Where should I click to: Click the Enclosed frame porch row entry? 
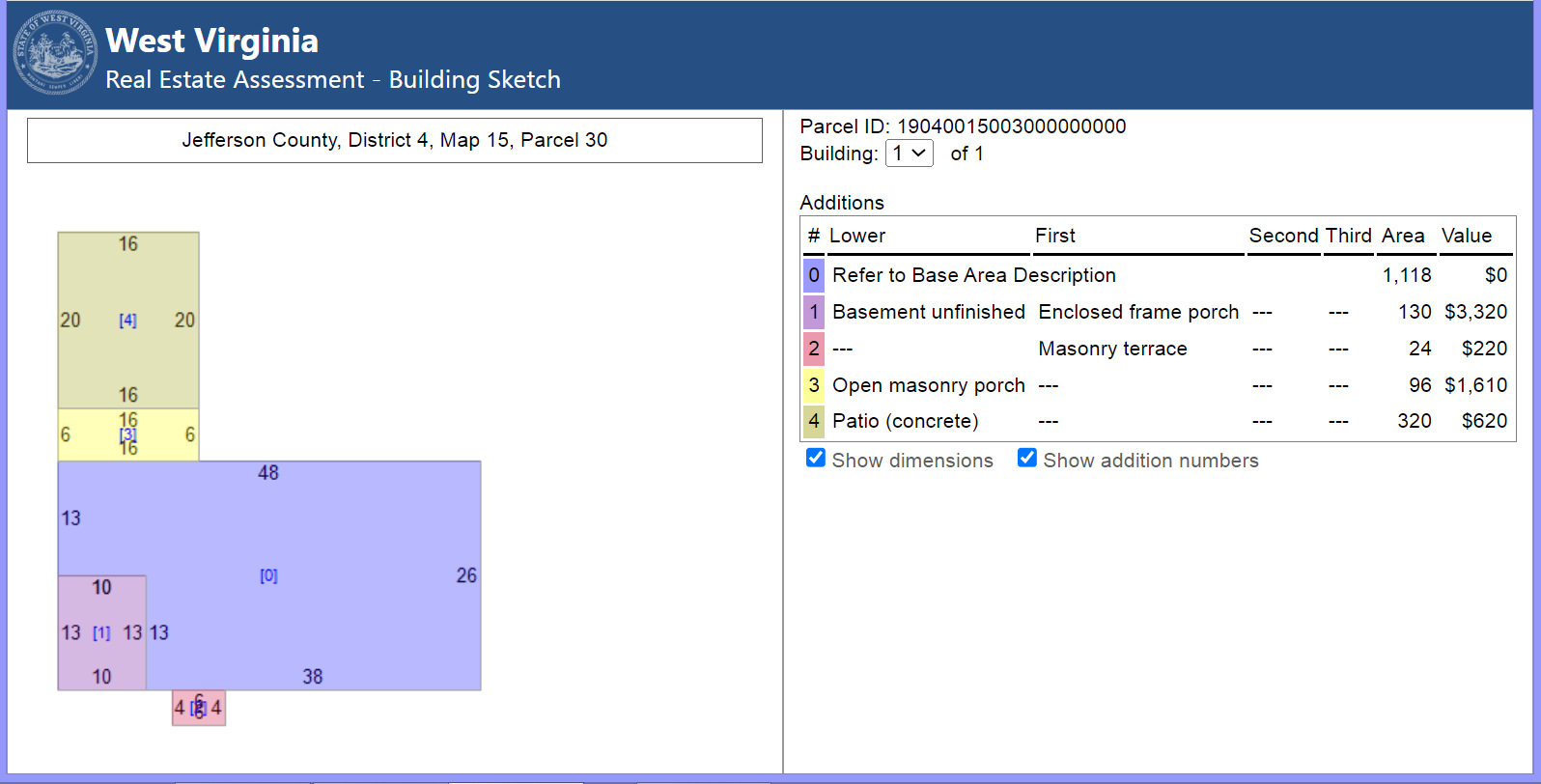[x=1137, y=312]
